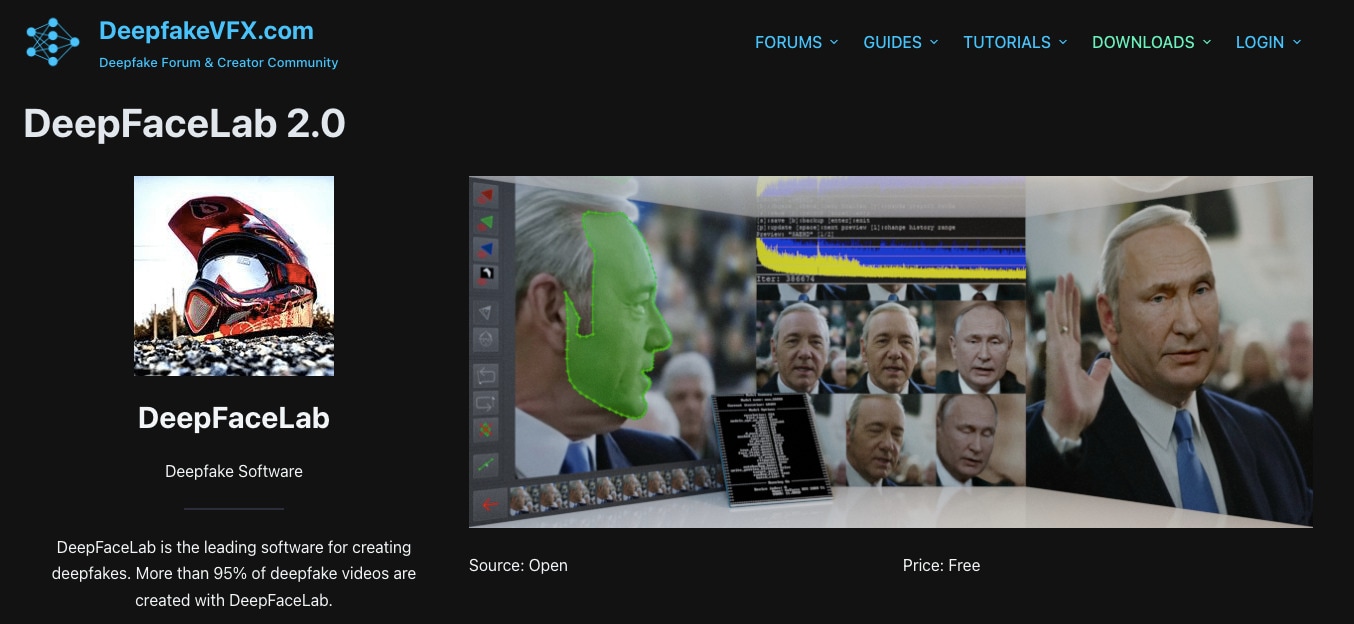Expand the FORUMS dropdown chevron
This screenshot has width=1354, height=624.
(833, 42)
